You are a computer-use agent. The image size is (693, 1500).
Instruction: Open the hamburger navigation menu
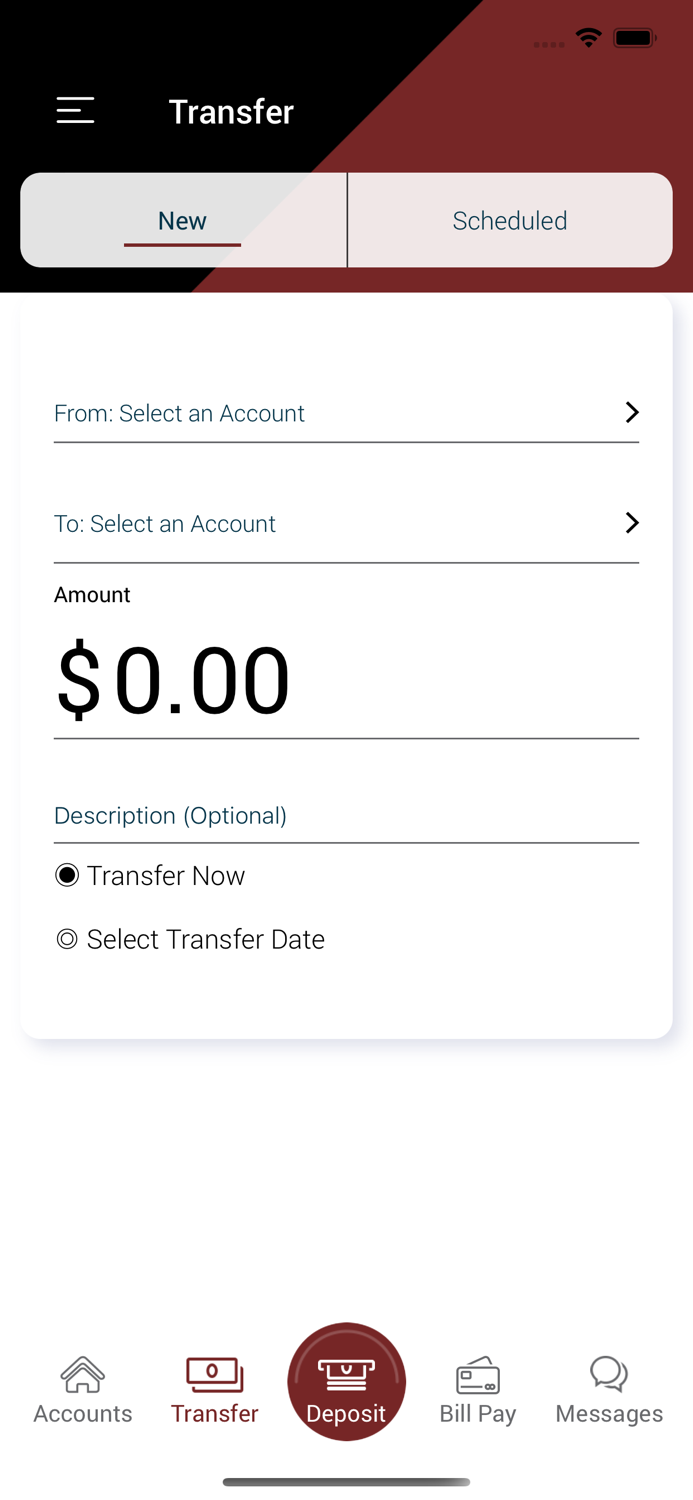(75, 110)
